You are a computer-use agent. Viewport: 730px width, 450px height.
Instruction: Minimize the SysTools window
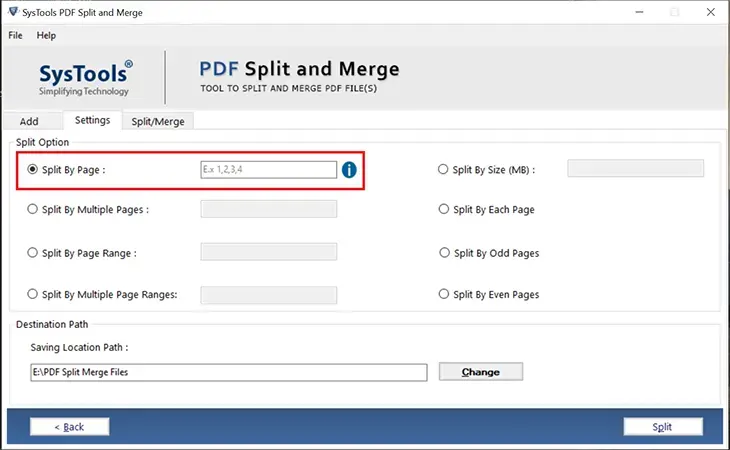click(x=640, y=12)
